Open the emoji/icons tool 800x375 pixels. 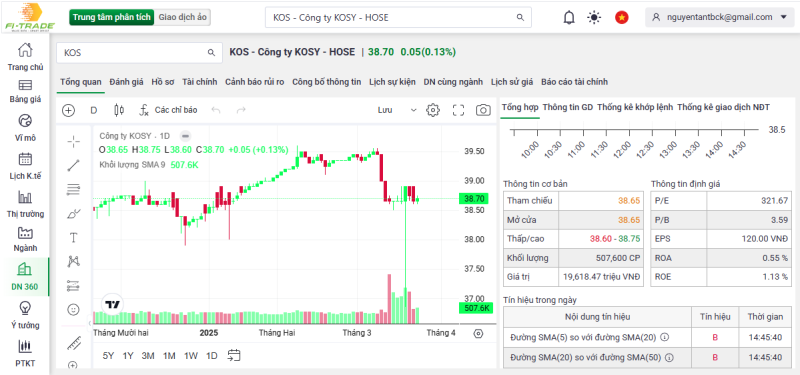[x=74, y=310]
